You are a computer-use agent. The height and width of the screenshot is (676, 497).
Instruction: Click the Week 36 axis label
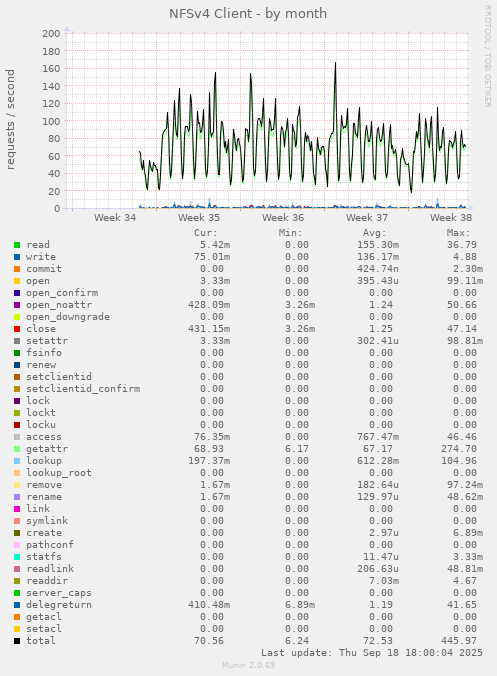pyautogui.click(x=283, y=218)
